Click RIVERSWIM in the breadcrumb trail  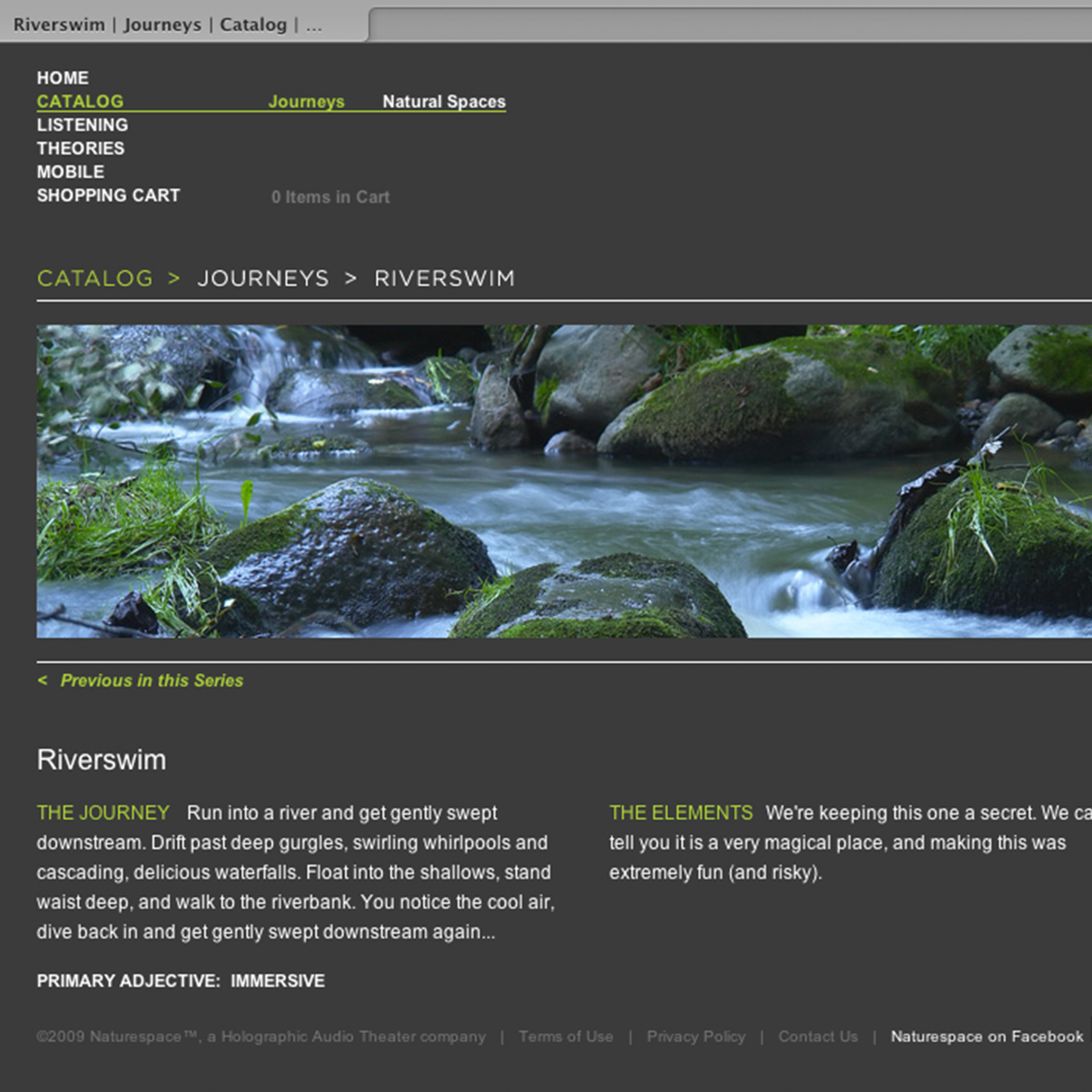click(444, 278)
